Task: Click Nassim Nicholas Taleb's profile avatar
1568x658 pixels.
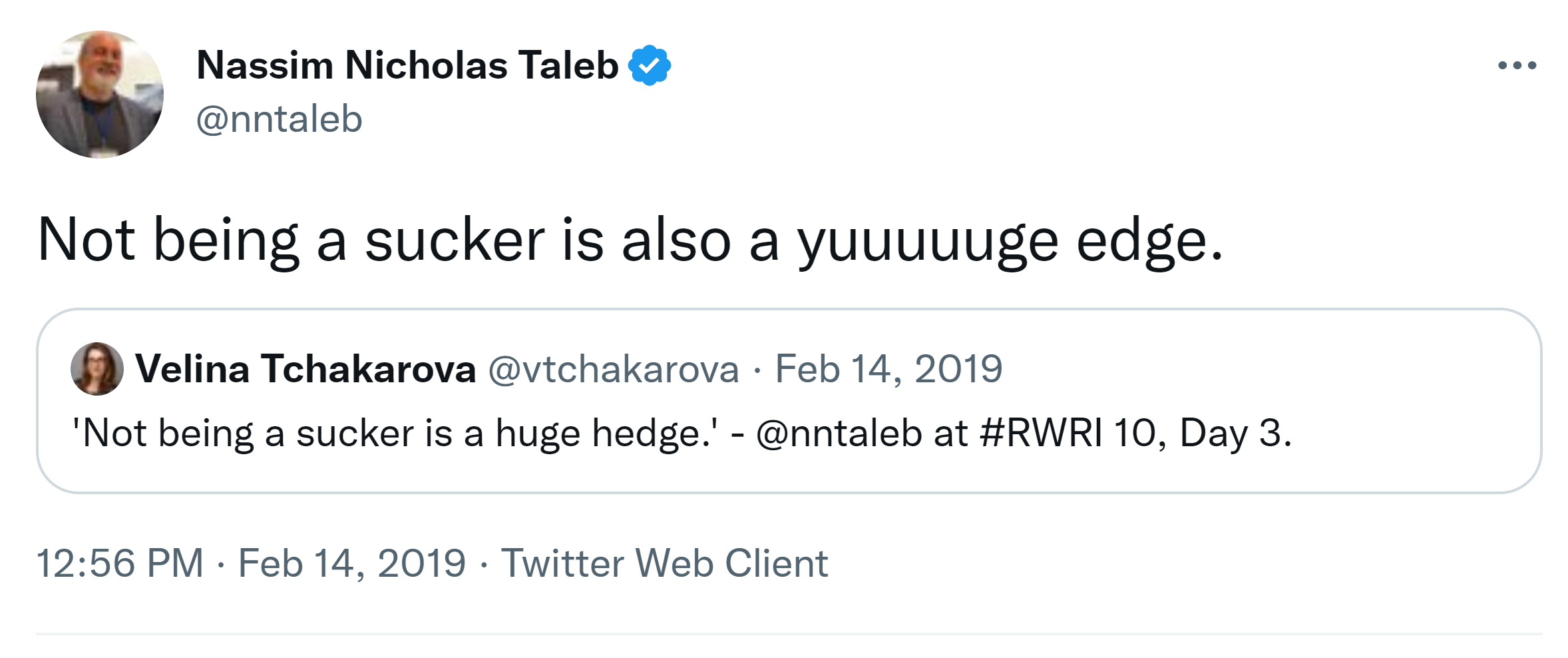Action: [x=100, y=95]
